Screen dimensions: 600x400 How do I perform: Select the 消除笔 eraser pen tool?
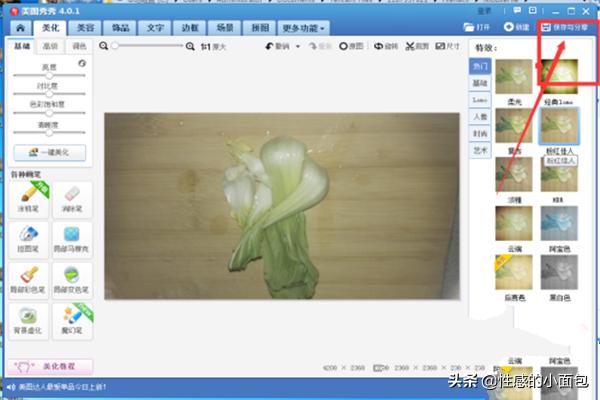tap(71, 199)
